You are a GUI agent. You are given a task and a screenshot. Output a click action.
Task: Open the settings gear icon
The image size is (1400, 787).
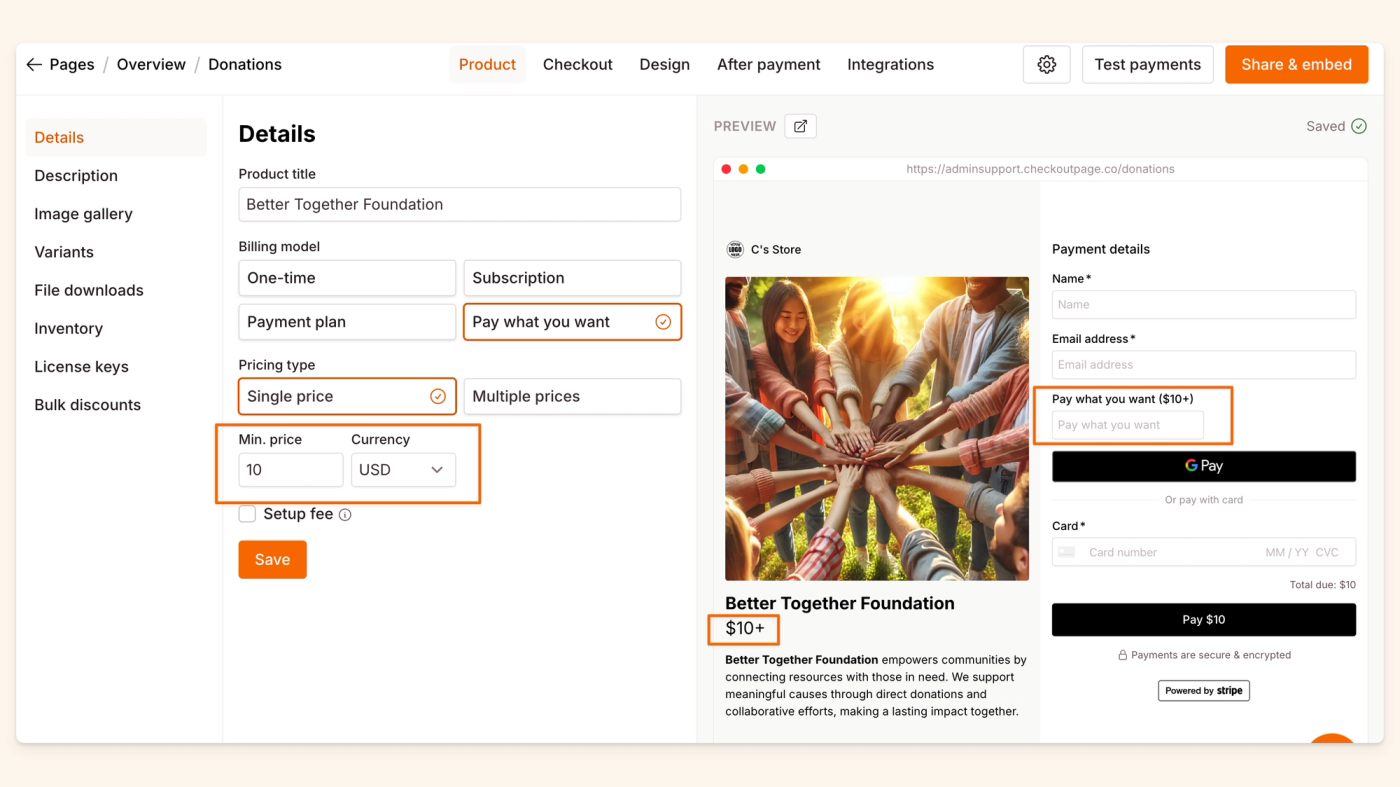coord(1047,64)
